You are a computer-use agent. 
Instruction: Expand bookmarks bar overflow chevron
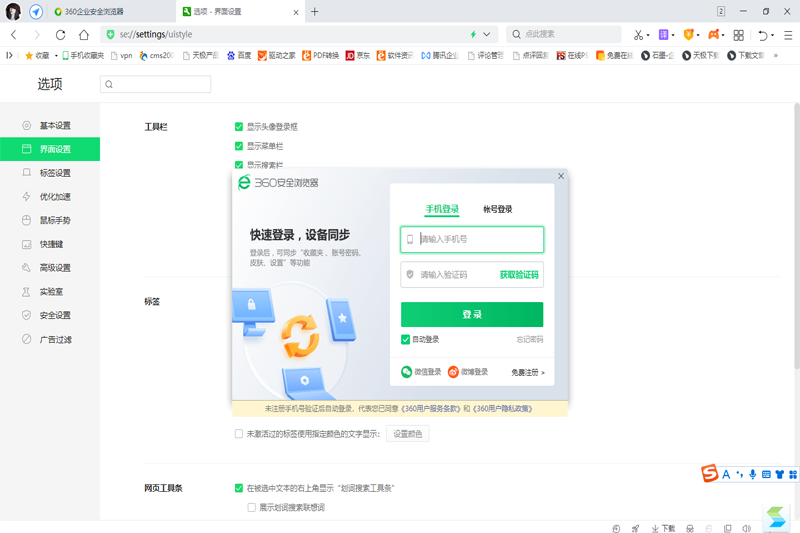tap(776, 55)
